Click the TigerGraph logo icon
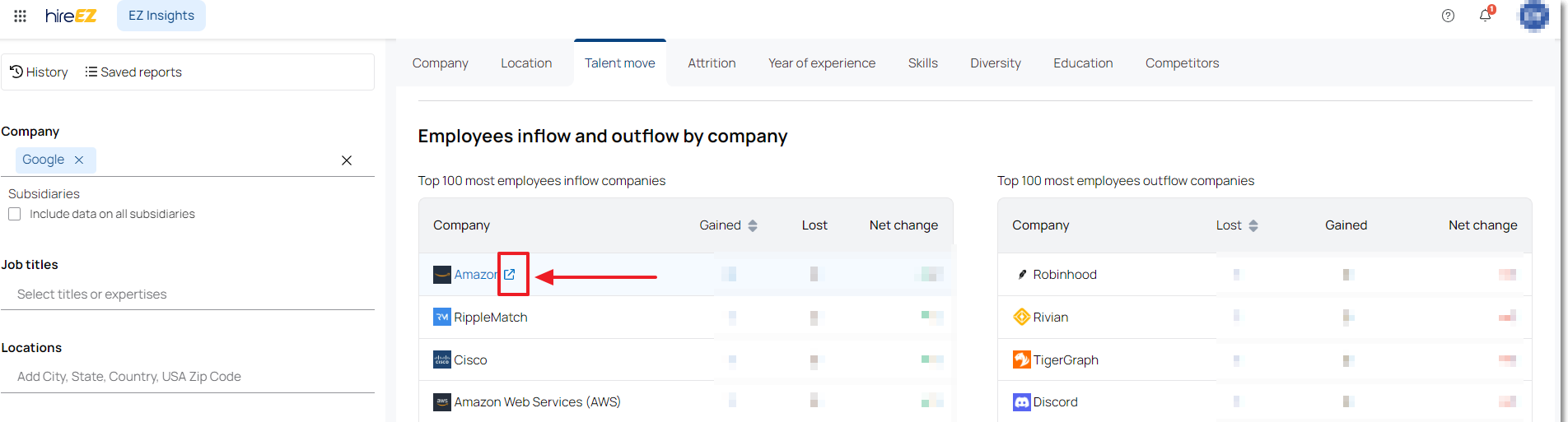This screenshot has width=1568, height=422. (1022, 359)
